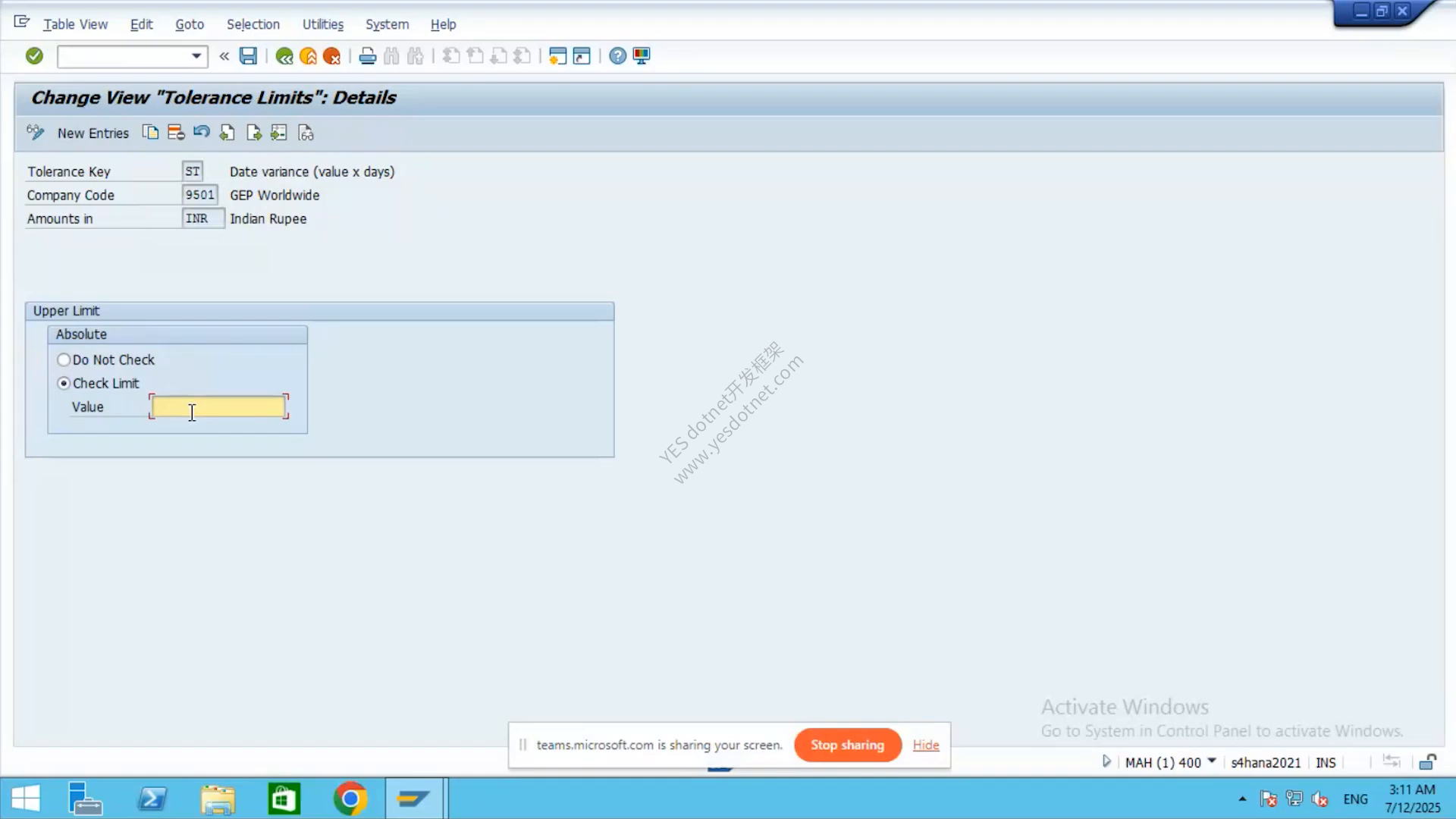Click the Stop sharing button
Image resolution: width=1456 pixels, height=819 pixels.
click(x=848, y=745)
